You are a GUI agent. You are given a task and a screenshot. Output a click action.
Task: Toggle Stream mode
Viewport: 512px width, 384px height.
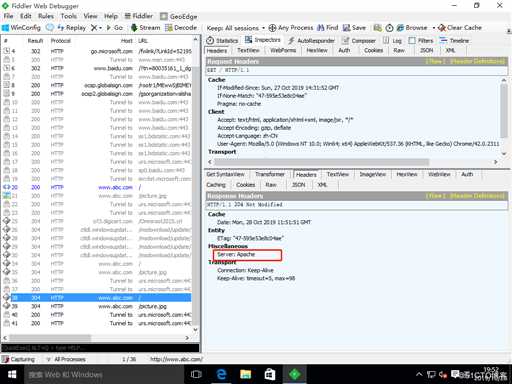pyautogui.click(x=145, y=28)
